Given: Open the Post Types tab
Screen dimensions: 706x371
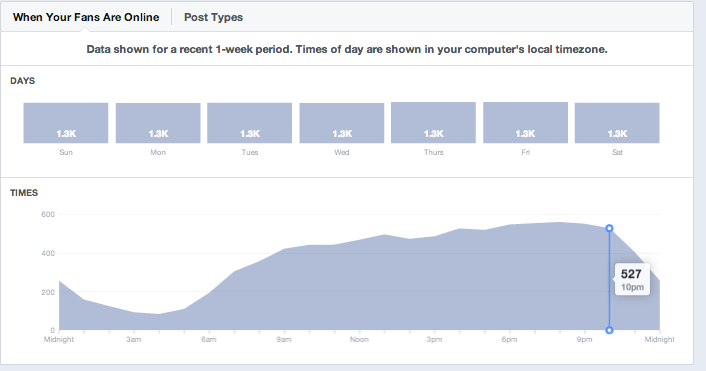Looking at the screenshot, I should pyautogui.click(x=213, y=17).
